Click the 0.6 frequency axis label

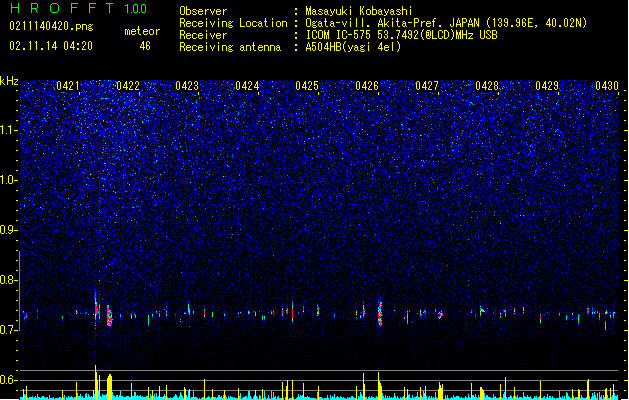(8, 380)
